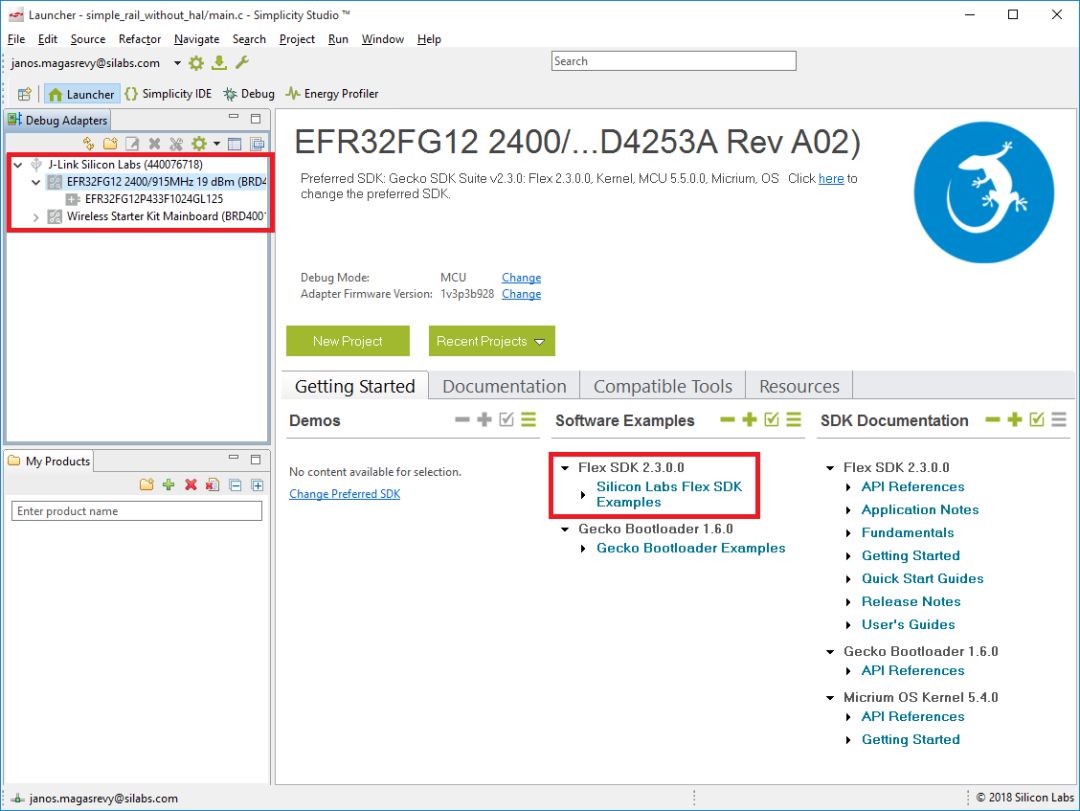Switch to the Compatible Tools tab
The height and width of the screenshot is (811, 1080).
tap(663, 387)
